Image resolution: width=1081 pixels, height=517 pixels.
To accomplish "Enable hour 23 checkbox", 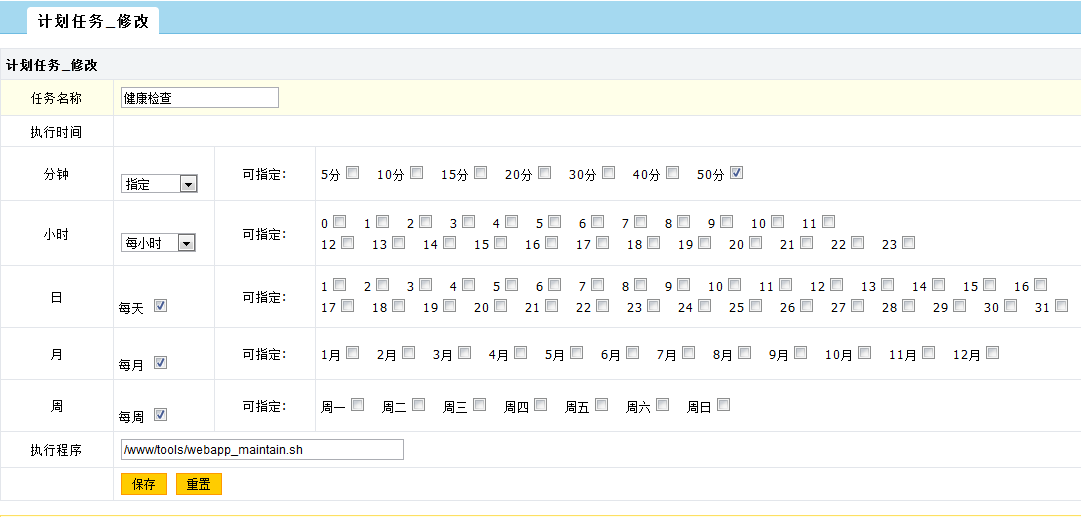I will point(909,243).
